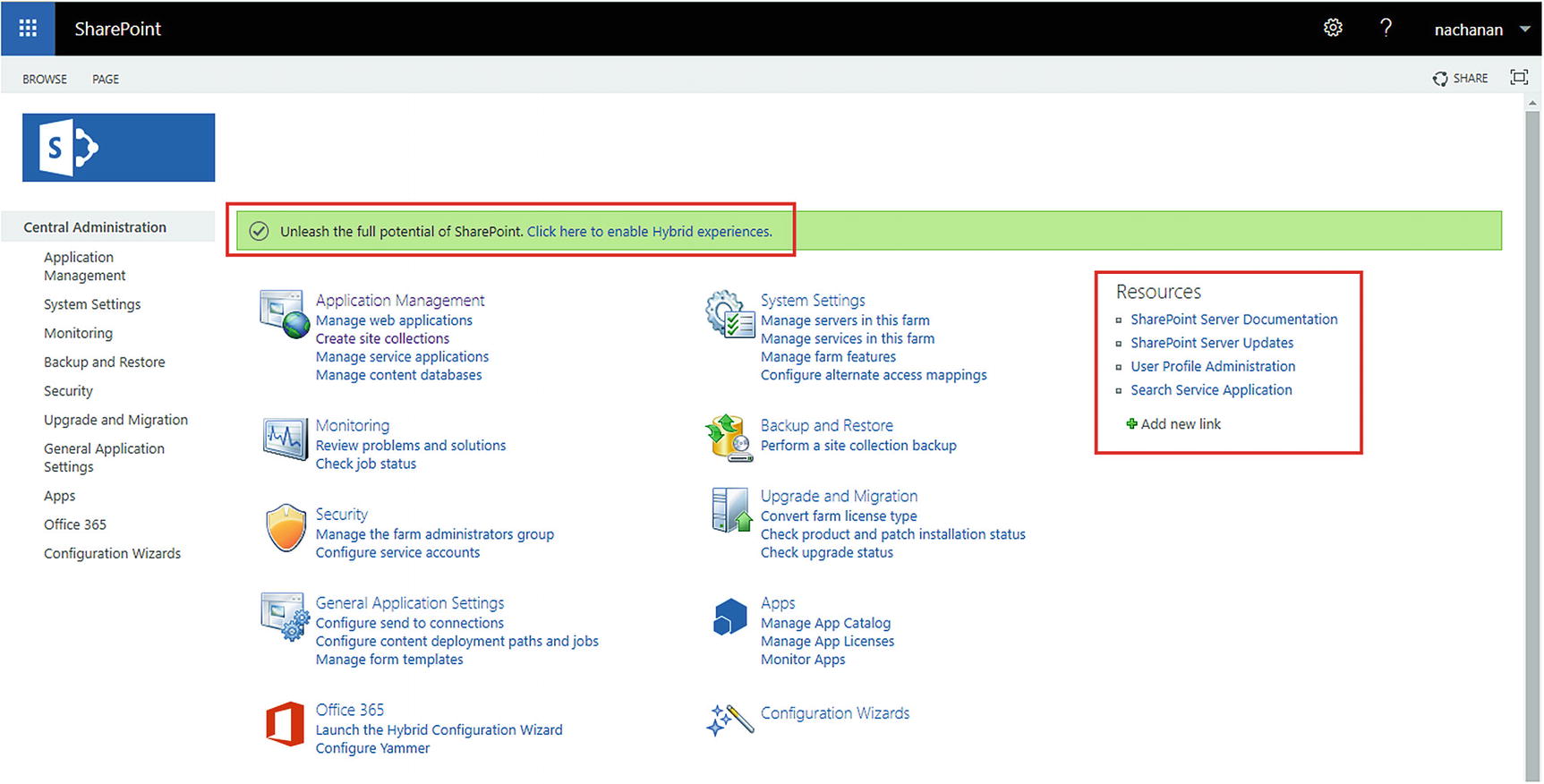
Task: Click the enable Hybrid experiences link
Action: [x=649, y=231]
